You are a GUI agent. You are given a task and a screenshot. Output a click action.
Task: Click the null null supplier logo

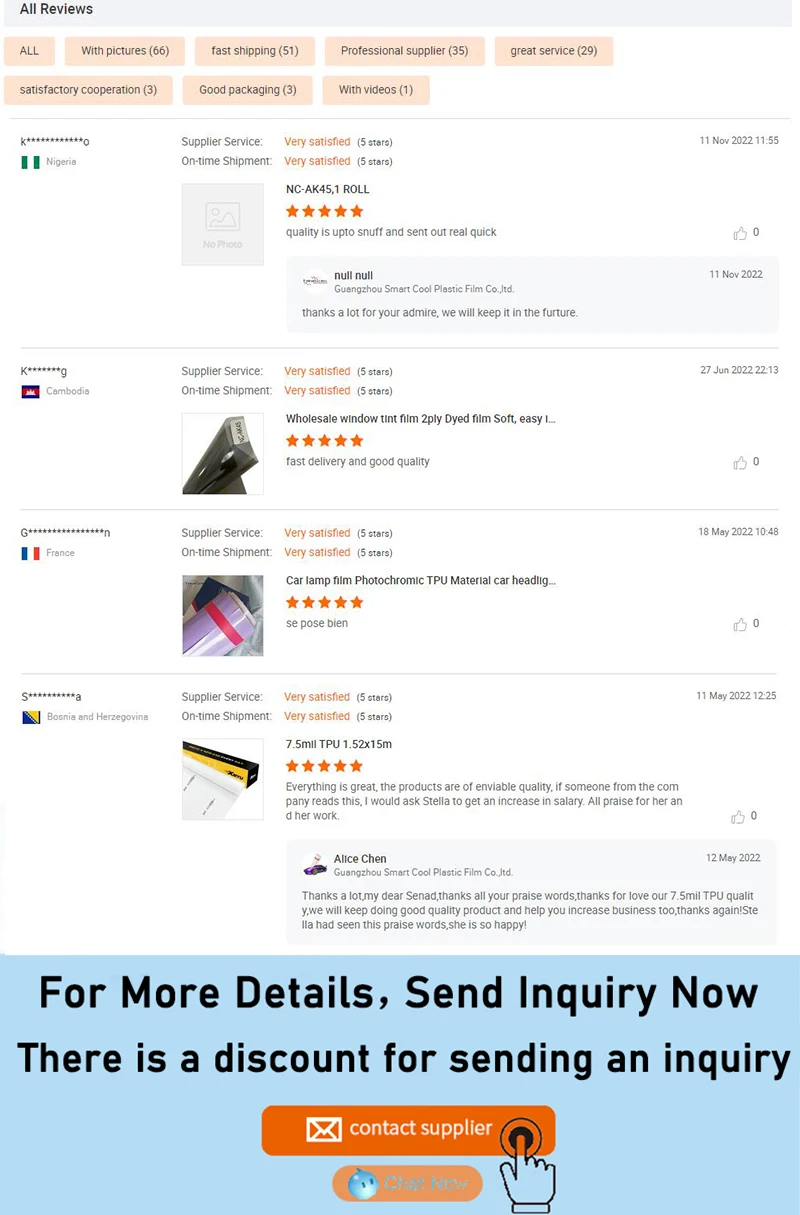(x=315, y=282)
